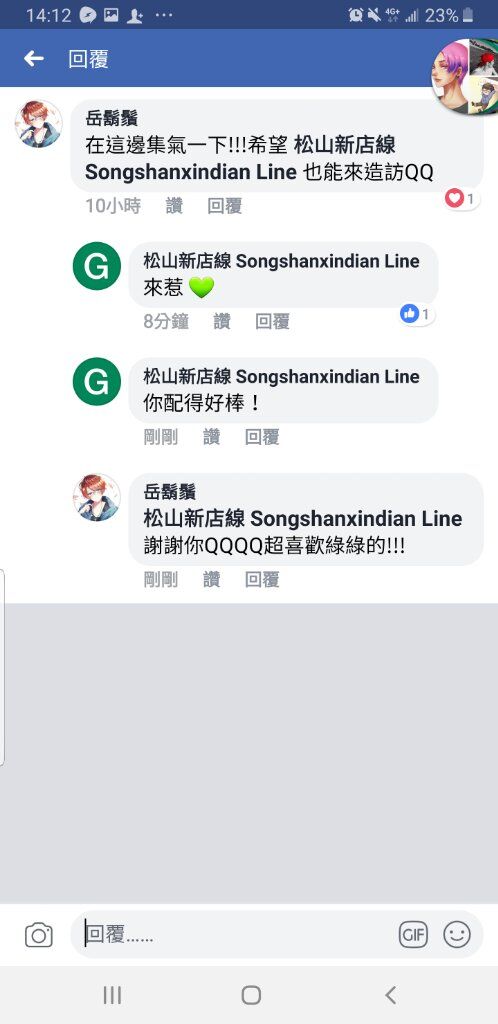Screen dimensions: 498x1024
Task: Open tagged 松山新店線 link in last comment
Action: pyautogui.click(x=303, y=519)
